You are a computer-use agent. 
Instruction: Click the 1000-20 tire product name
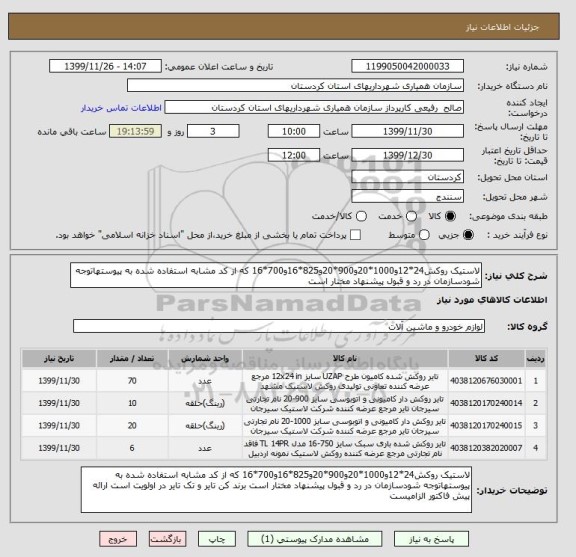tap(345, 426)
